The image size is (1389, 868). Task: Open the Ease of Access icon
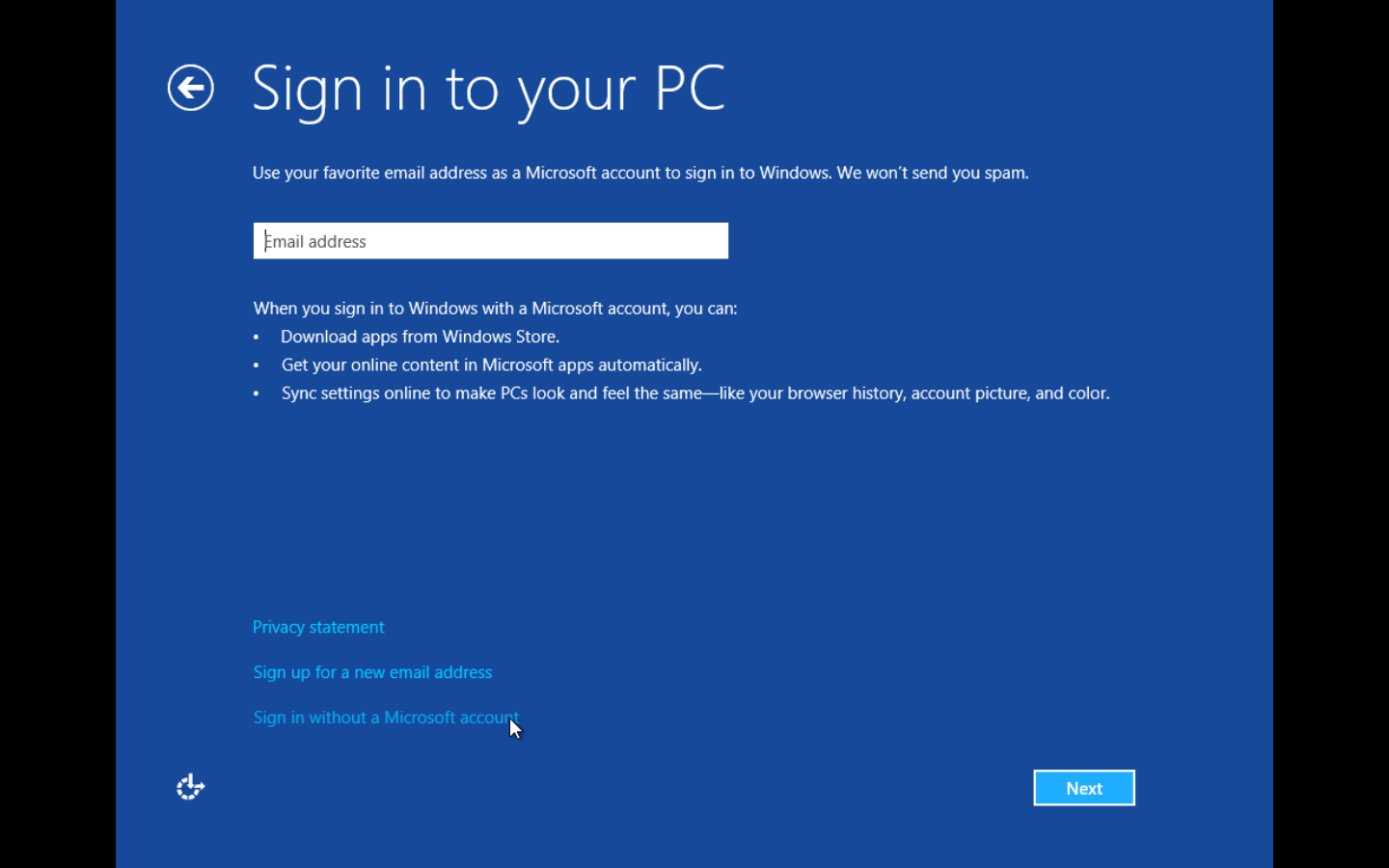(x=190, y=787)
